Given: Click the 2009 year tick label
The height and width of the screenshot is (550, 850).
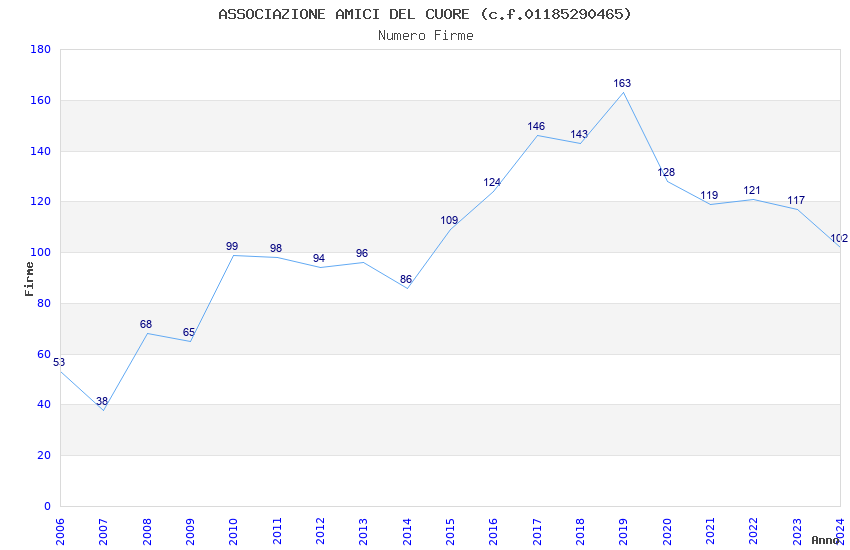Looking at the screenshot, I should coord(190,532).
